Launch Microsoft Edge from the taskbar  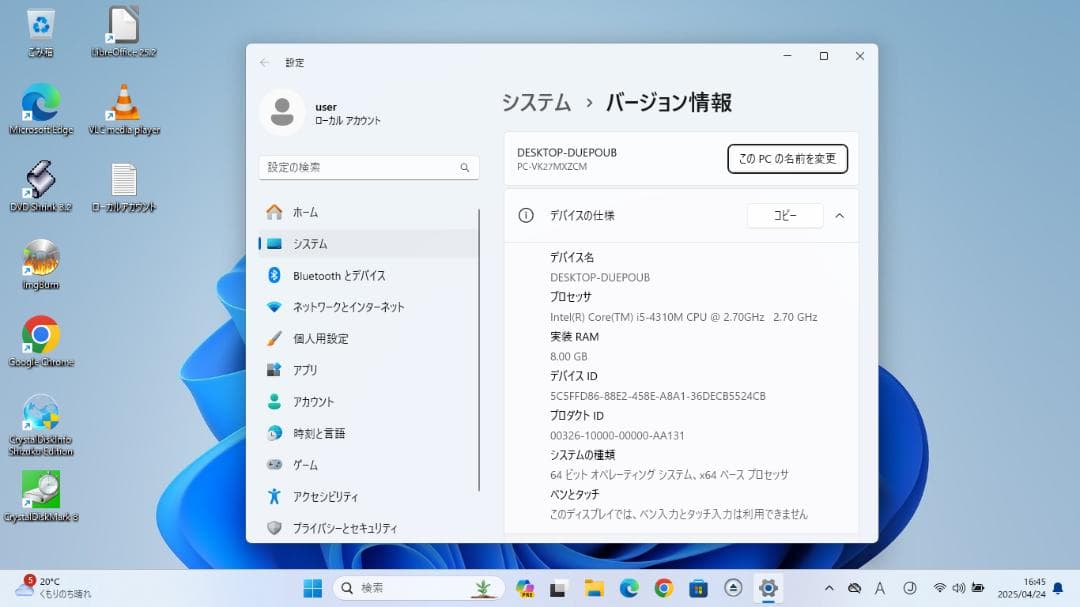(629, 588)
